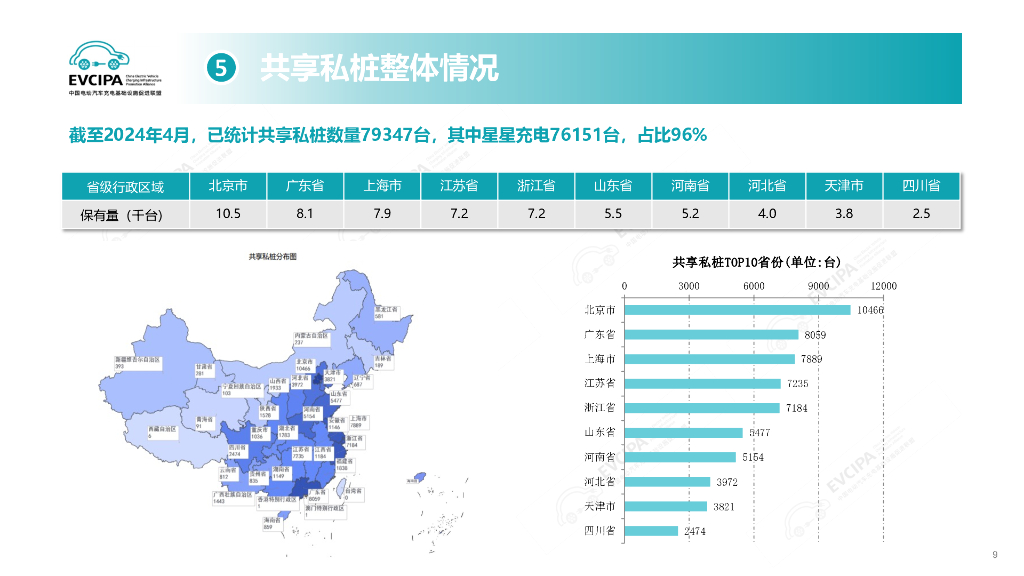Expand the 广东省 8059 map callout
Image resolution: width=1024 pixels, height=576 pixels.
[317, 495]
